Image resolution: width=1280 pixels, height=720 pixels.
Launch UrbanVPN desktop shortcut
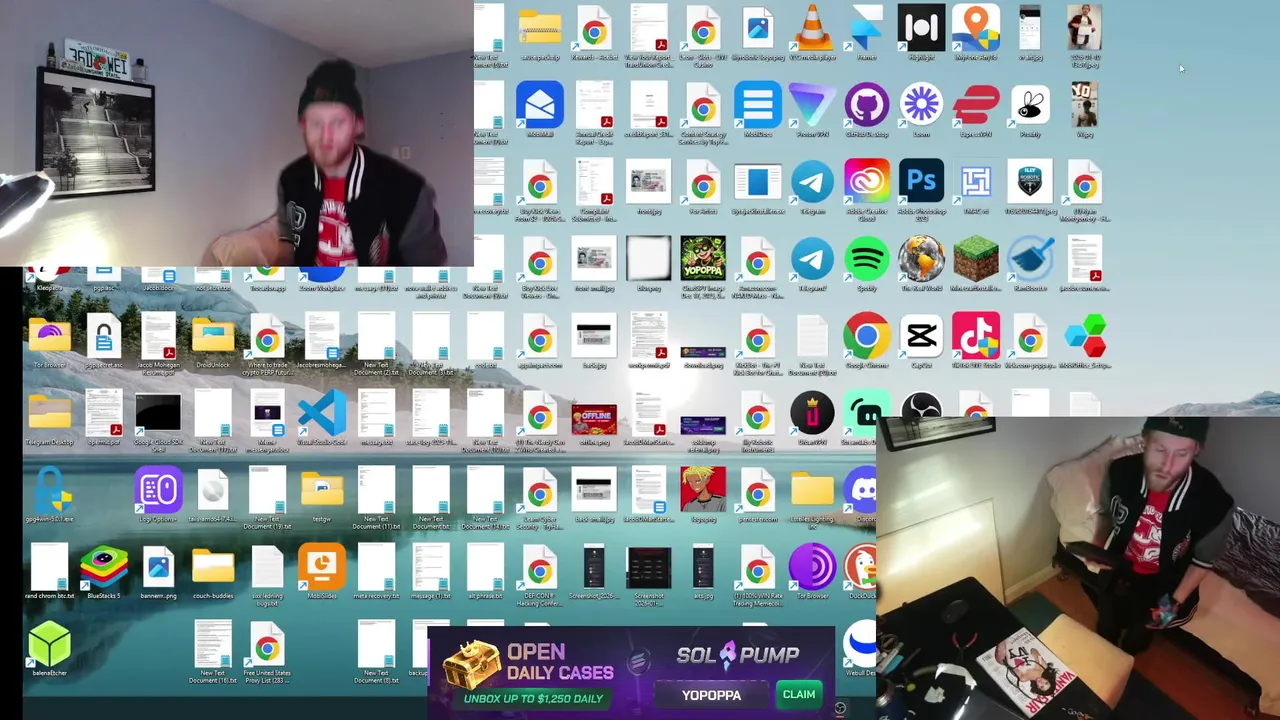tap(812, 414)
